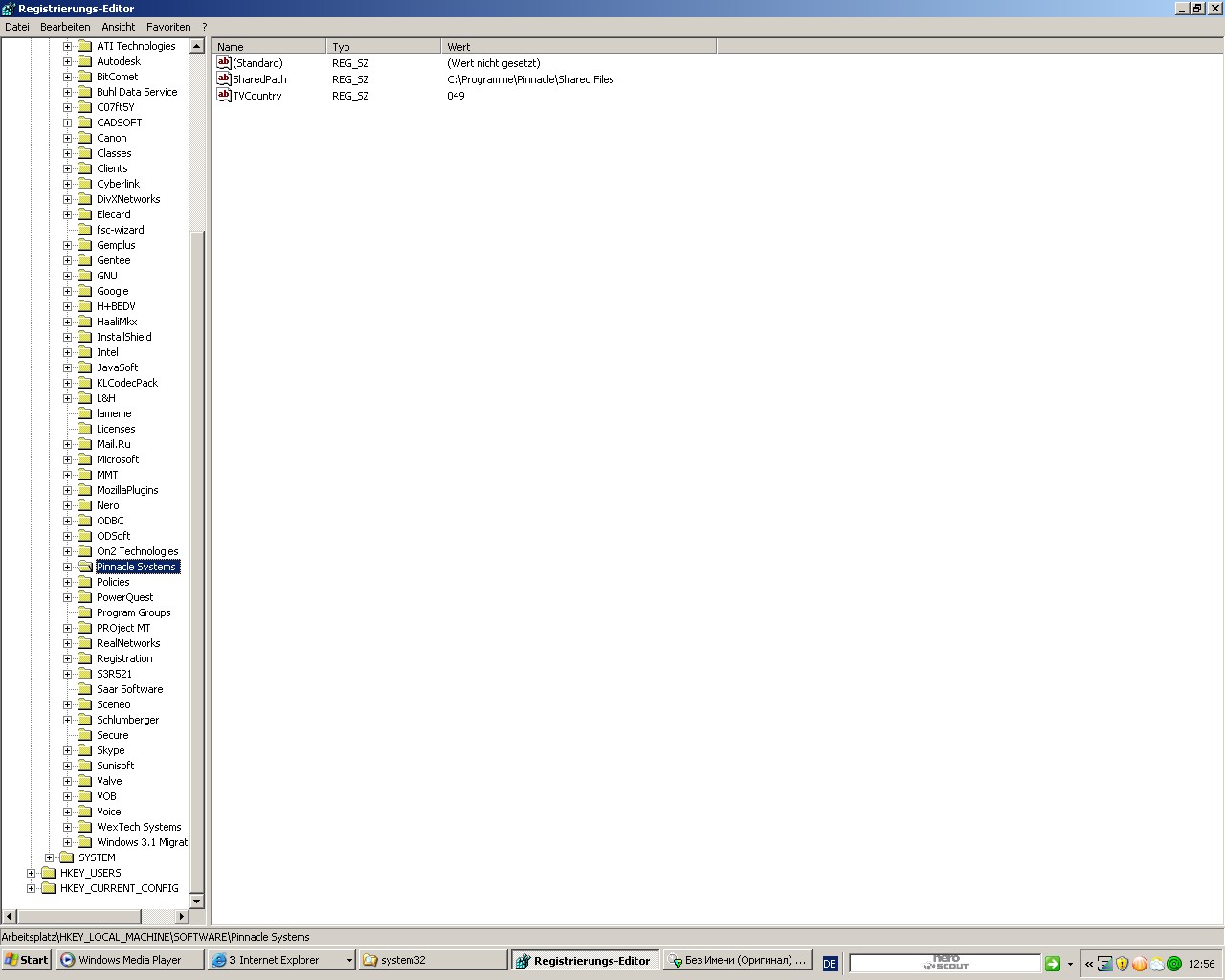Click the Wert column header
The width and height of the screenshot is (1225, 980).
[x=579, y=46]
